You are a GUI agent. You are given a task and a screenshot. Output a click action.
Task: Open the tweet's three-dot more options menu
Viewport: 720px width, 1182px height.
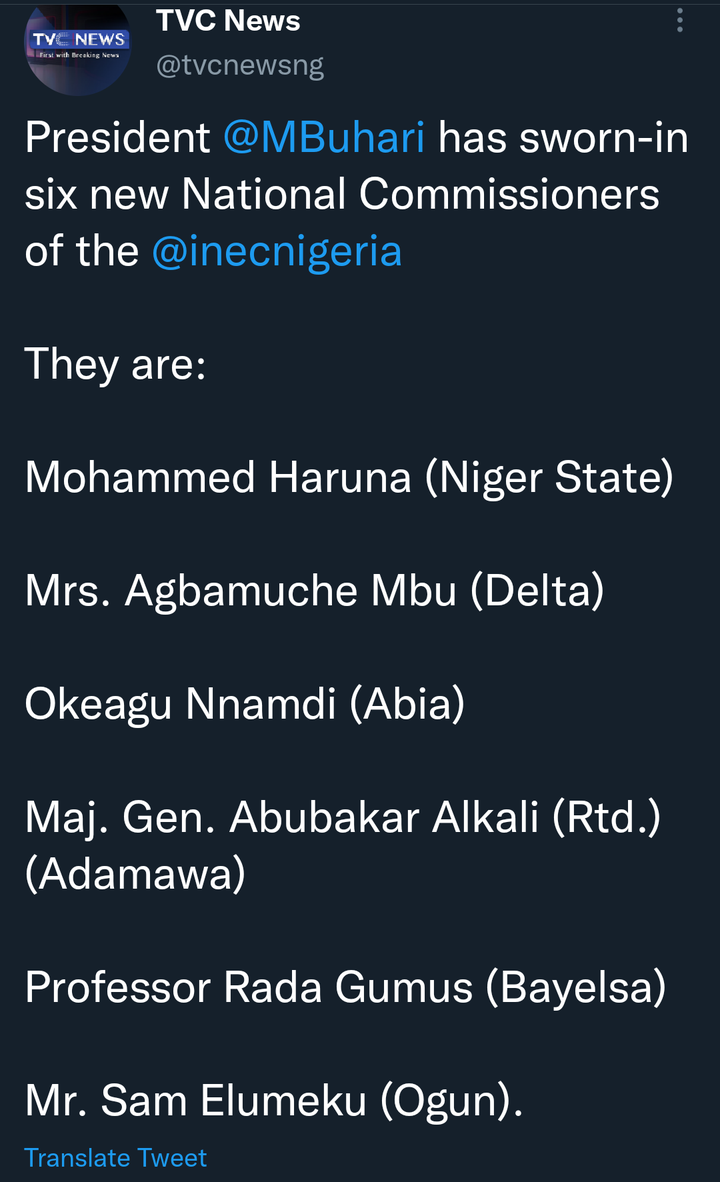680,21
